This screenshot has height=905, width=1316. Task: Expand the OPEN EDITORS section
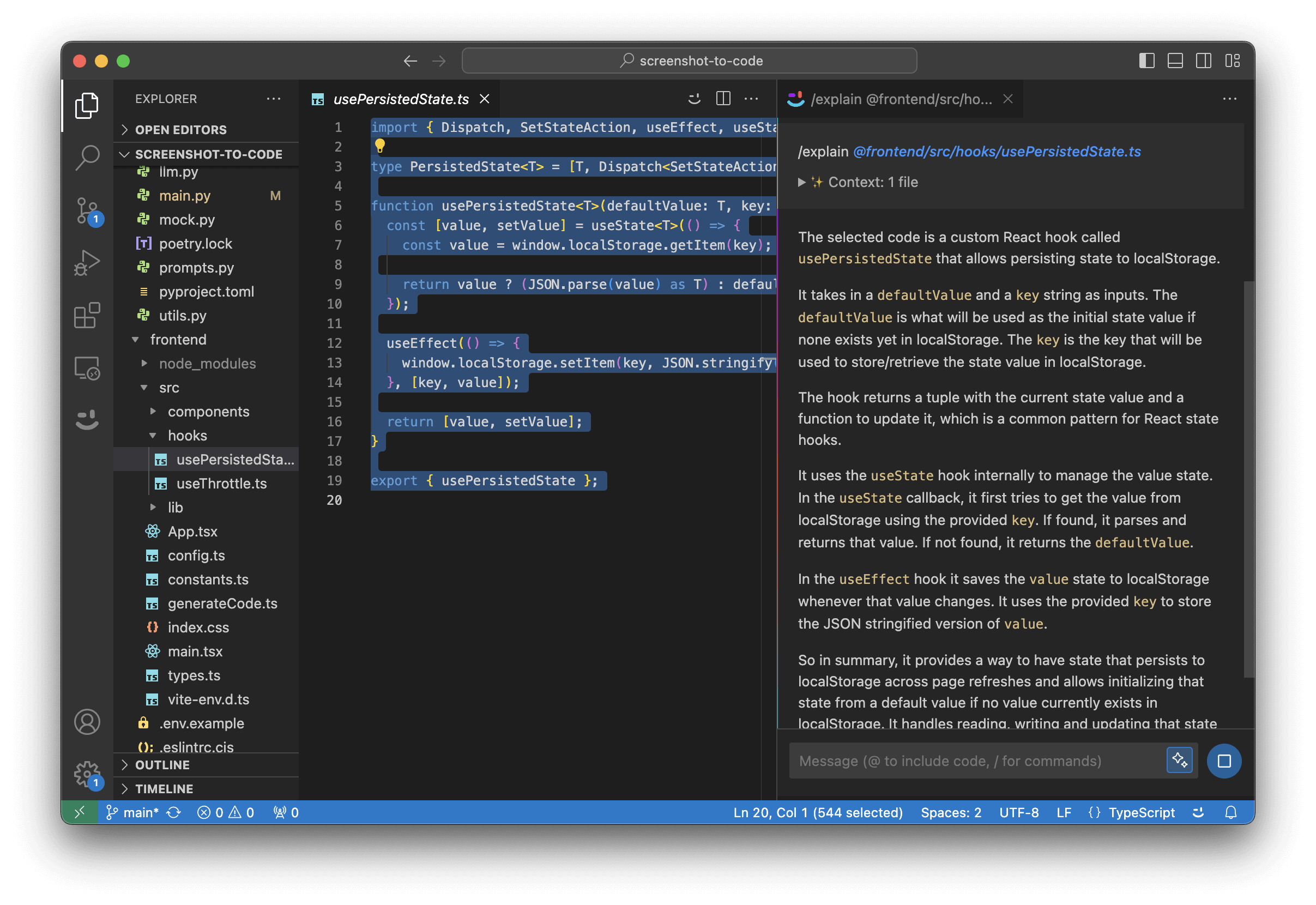[207, 130]
